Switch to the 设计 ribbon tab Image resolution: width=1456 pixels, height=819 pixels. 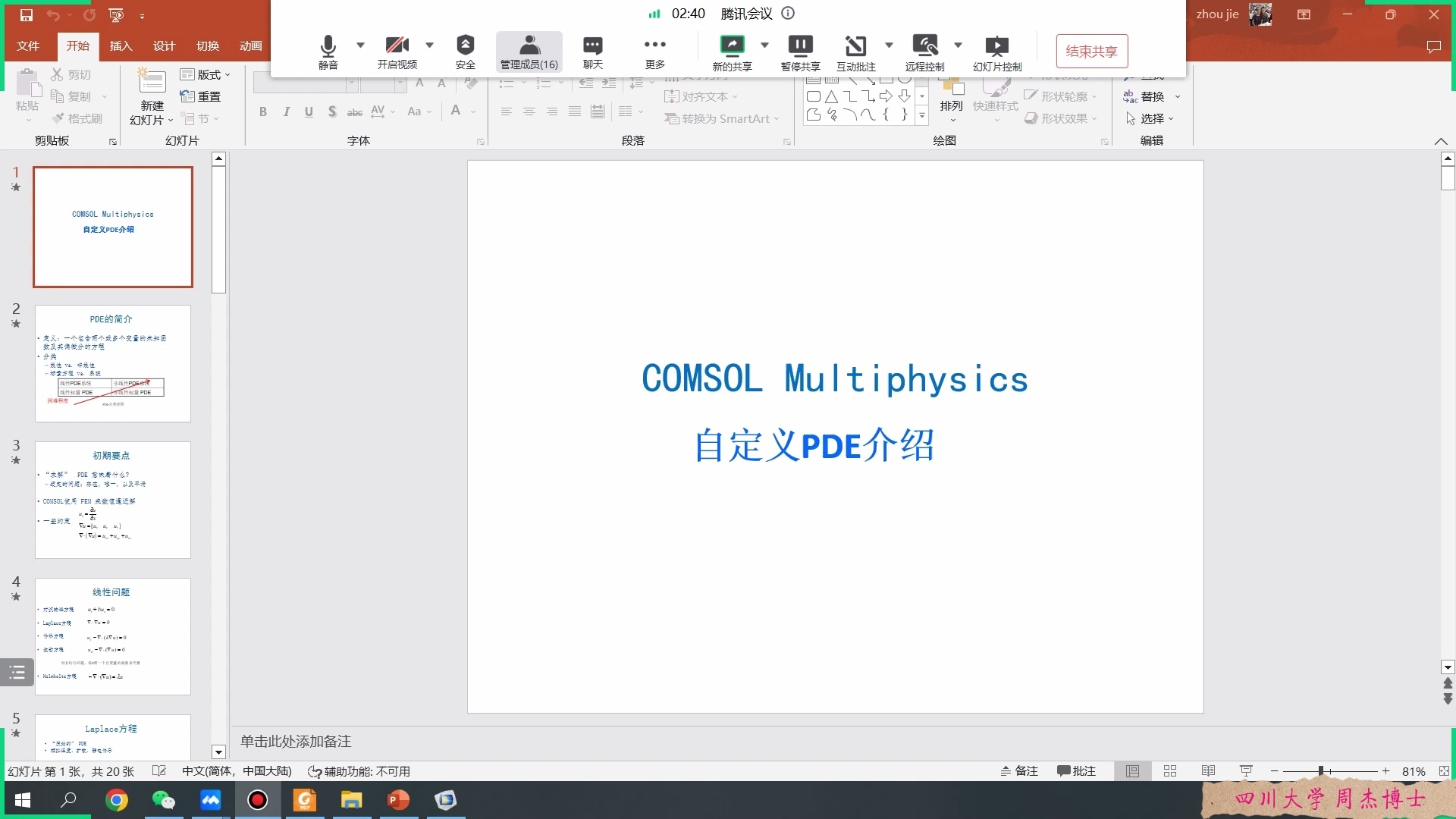pyautogui.click(x=164, y=45)
